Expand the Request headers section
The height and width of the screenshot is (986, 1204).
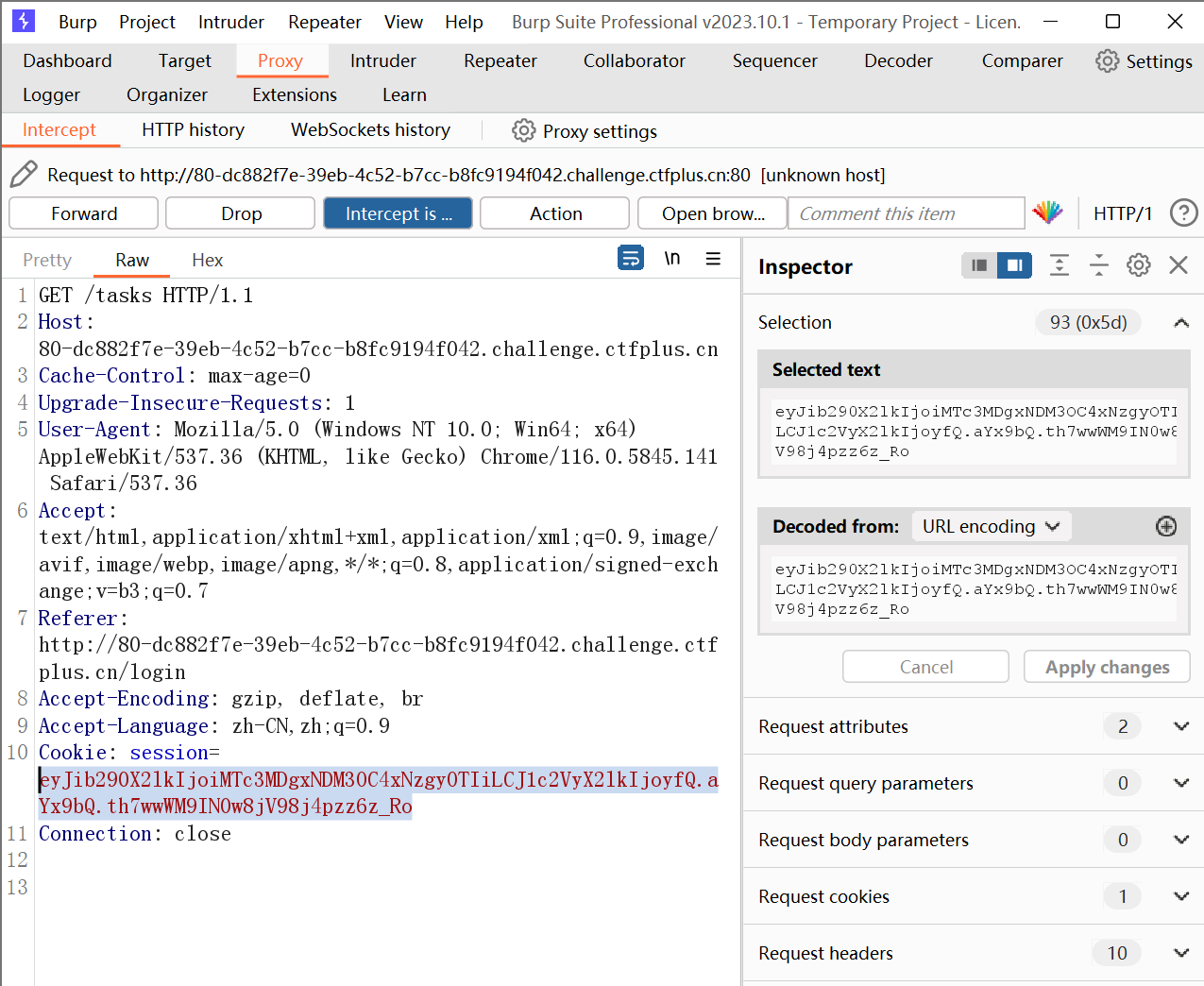[1181, 953]
